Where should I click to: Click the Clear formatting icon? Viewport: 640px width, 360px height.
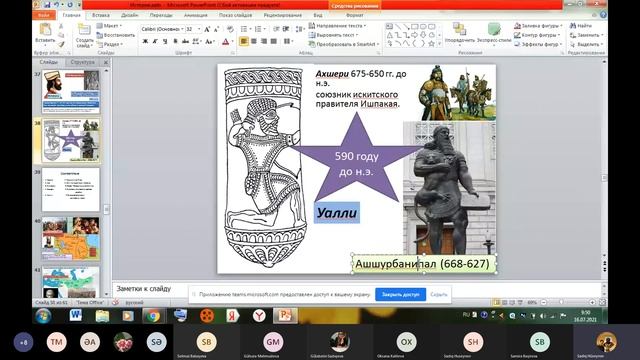click(230, 29)
